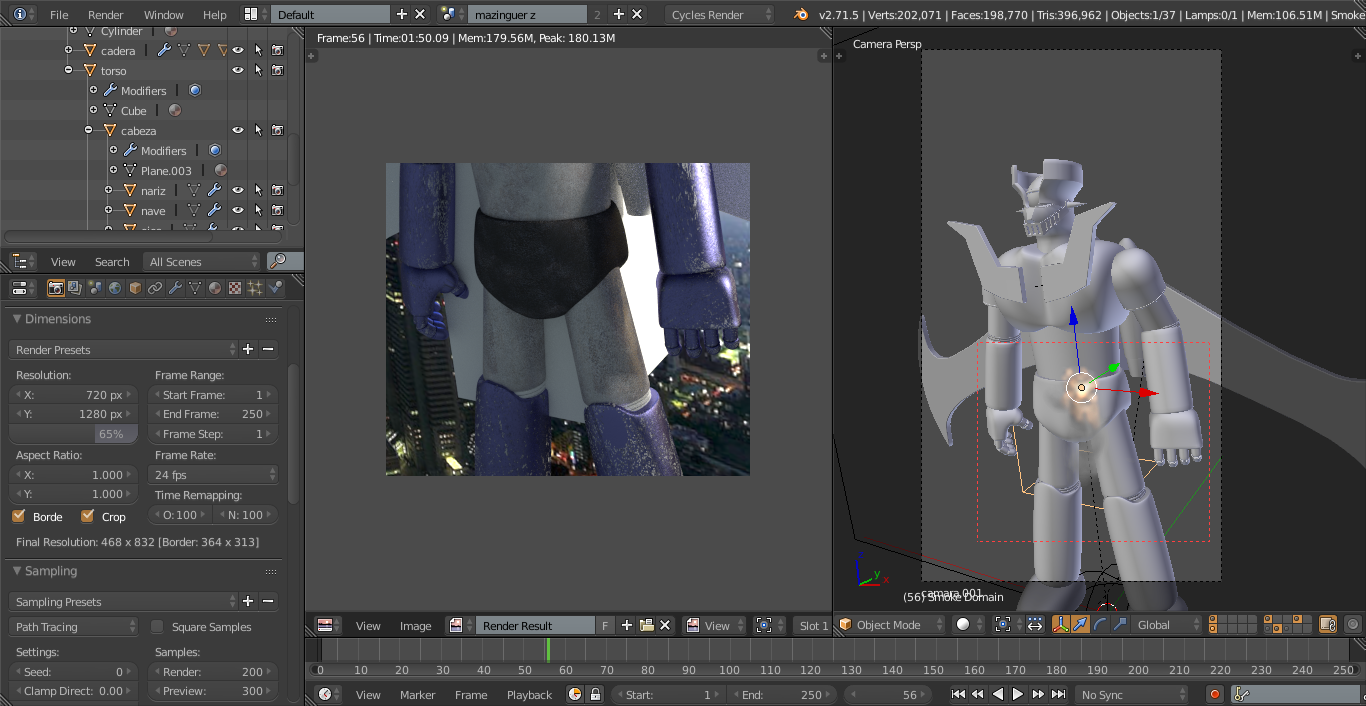Open the Object Mode dropdown

tap(890, 625)
